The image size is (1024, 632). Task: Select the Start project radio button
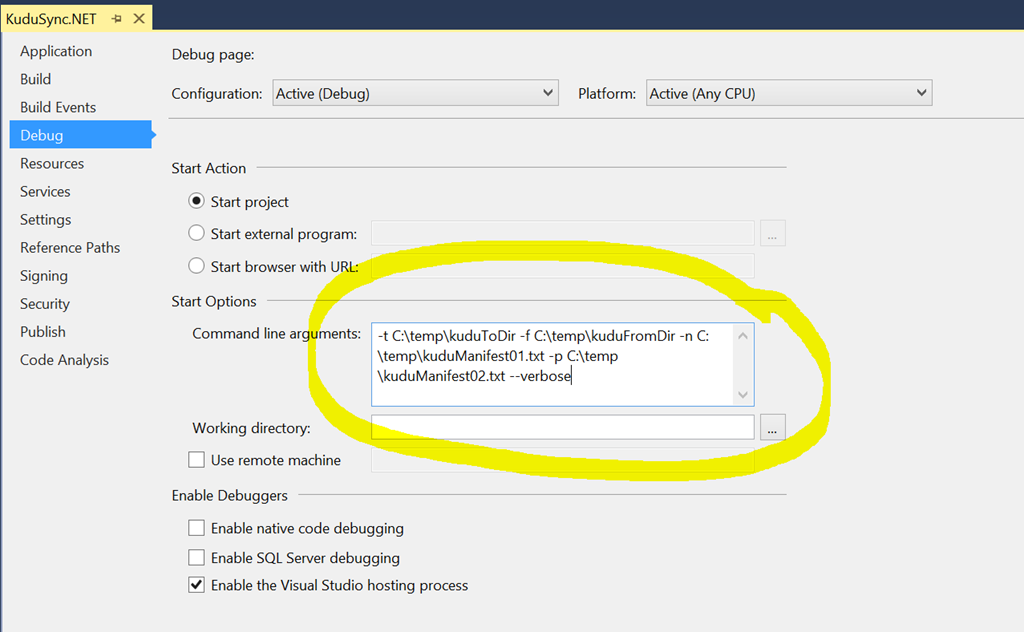pyautogui.click(x=196, y=200)
